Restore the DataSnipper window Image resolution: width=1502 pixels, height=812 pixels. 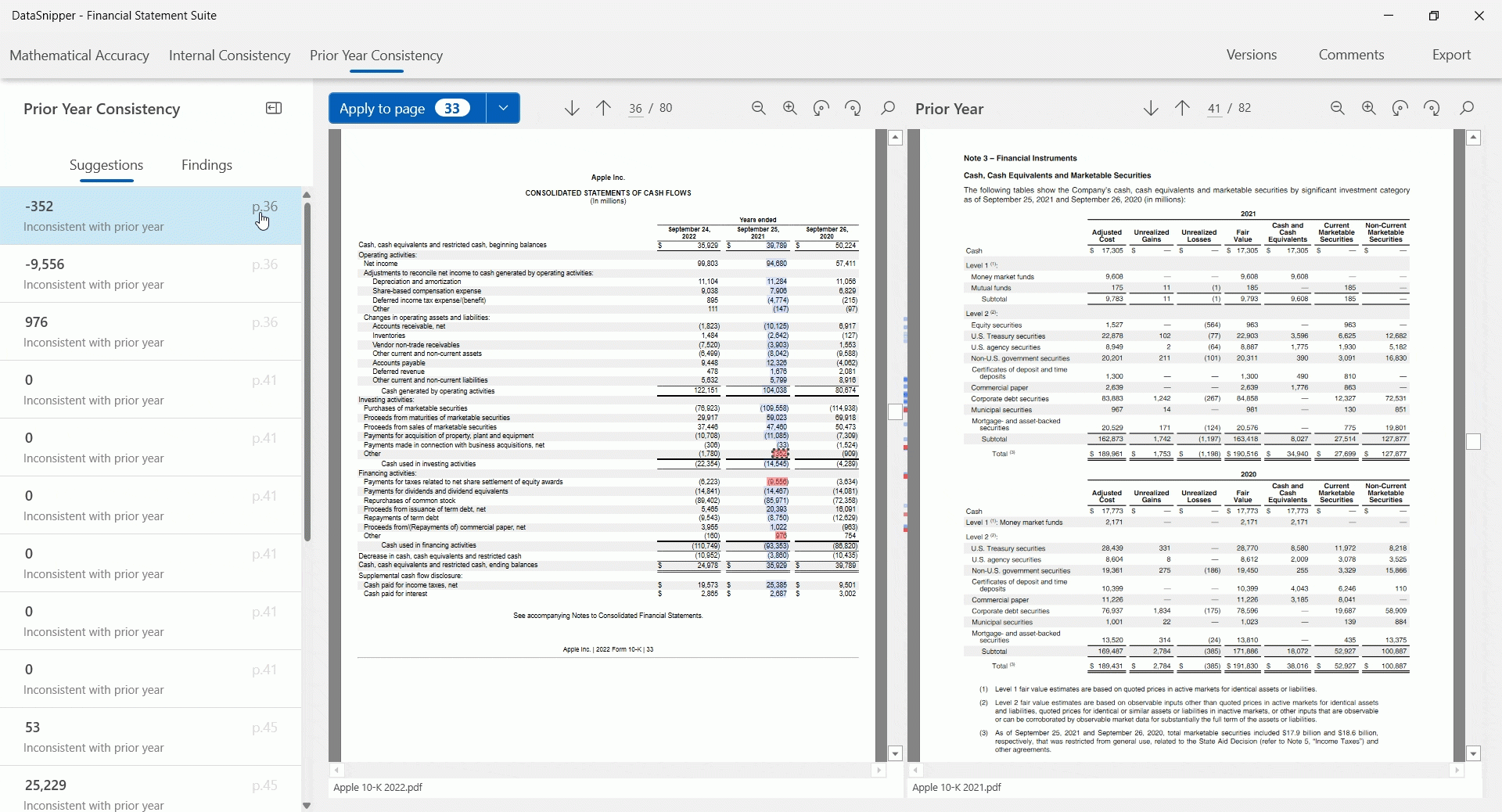tap(1434, 16)
